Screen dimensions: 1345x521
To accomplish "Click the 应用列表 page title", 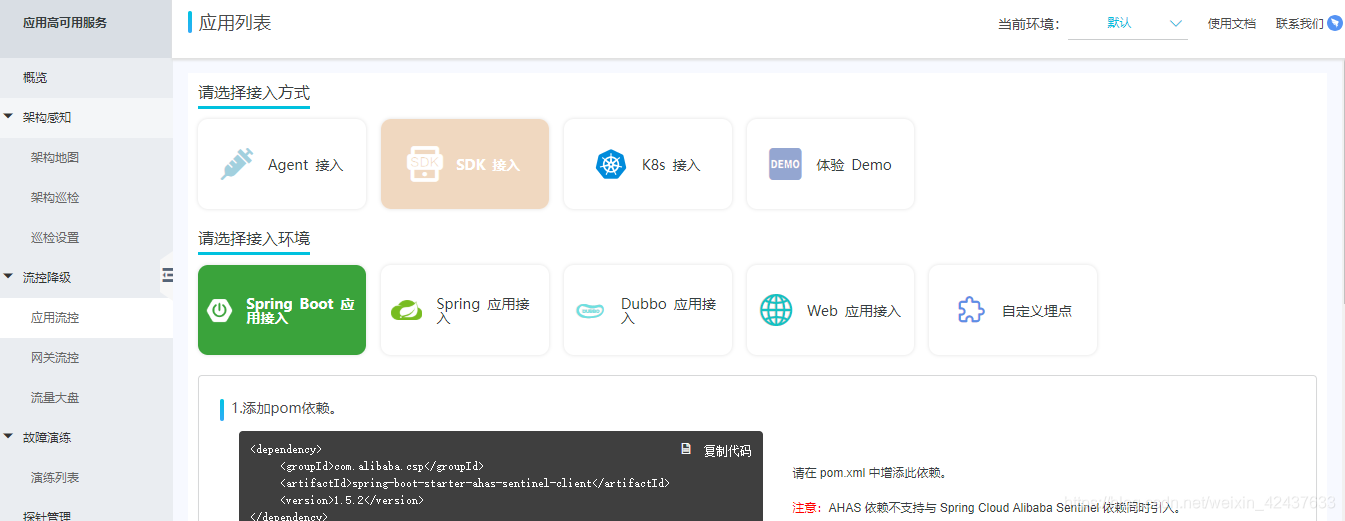I will [x=235, y=22].
